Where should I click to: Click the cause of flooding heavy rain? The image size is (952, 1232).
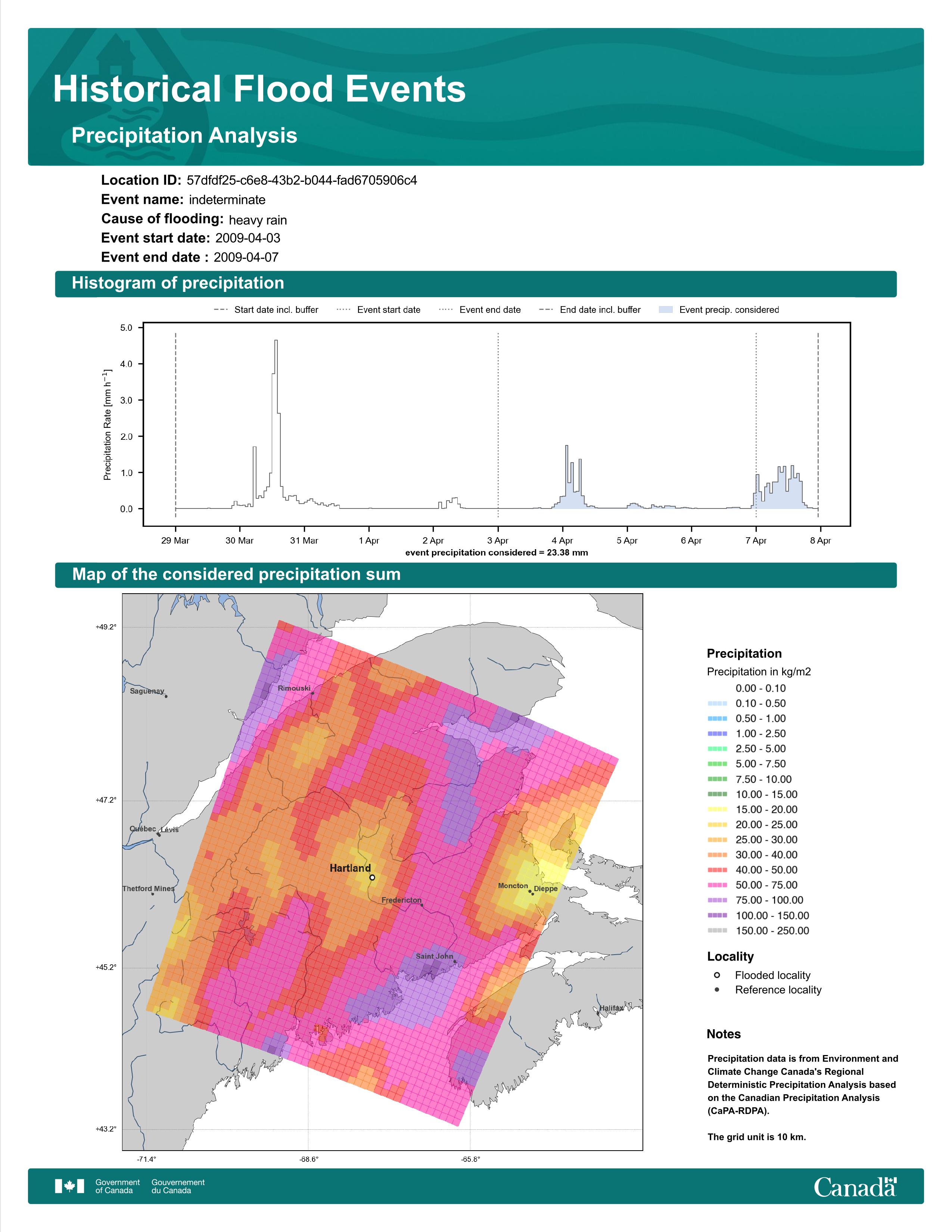pyautogui.click(x=258, y=220)
